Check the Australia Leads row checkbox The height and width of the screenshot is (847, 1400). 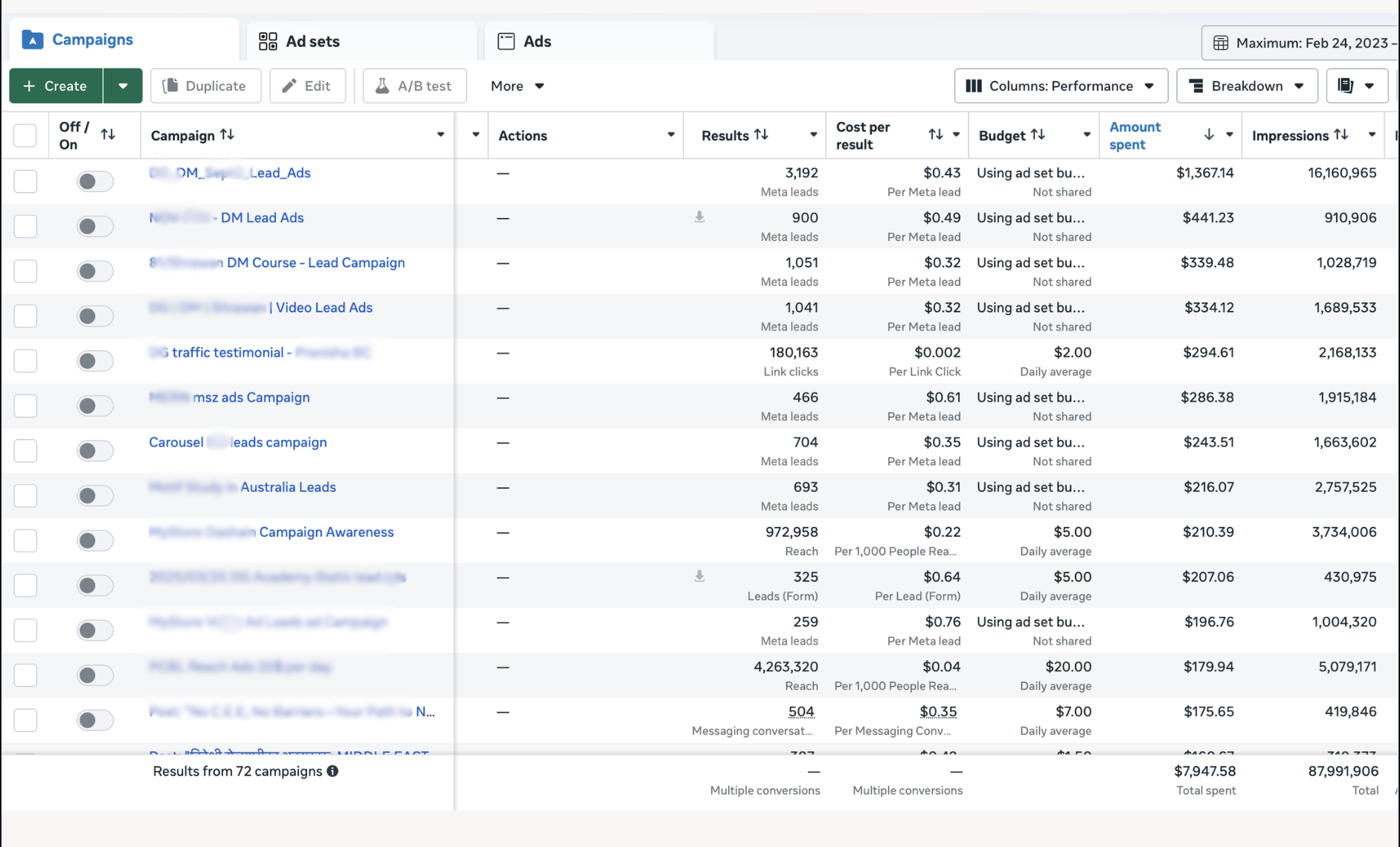tap(25, 495)
